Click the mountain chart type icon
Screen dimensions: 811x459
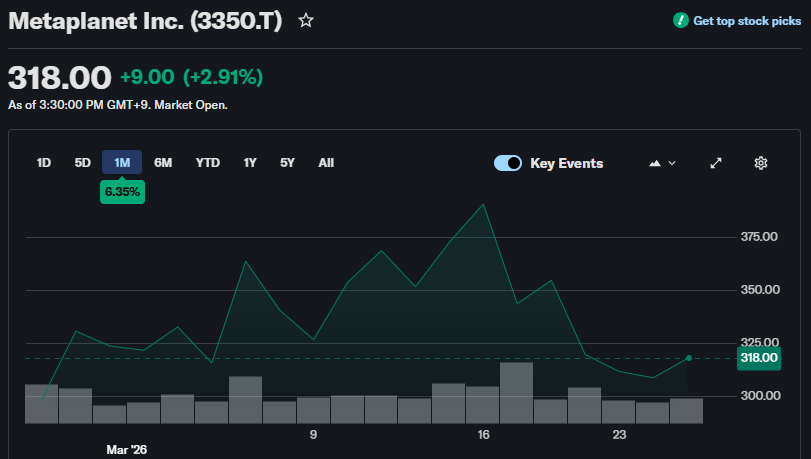[x=655, y=163]
